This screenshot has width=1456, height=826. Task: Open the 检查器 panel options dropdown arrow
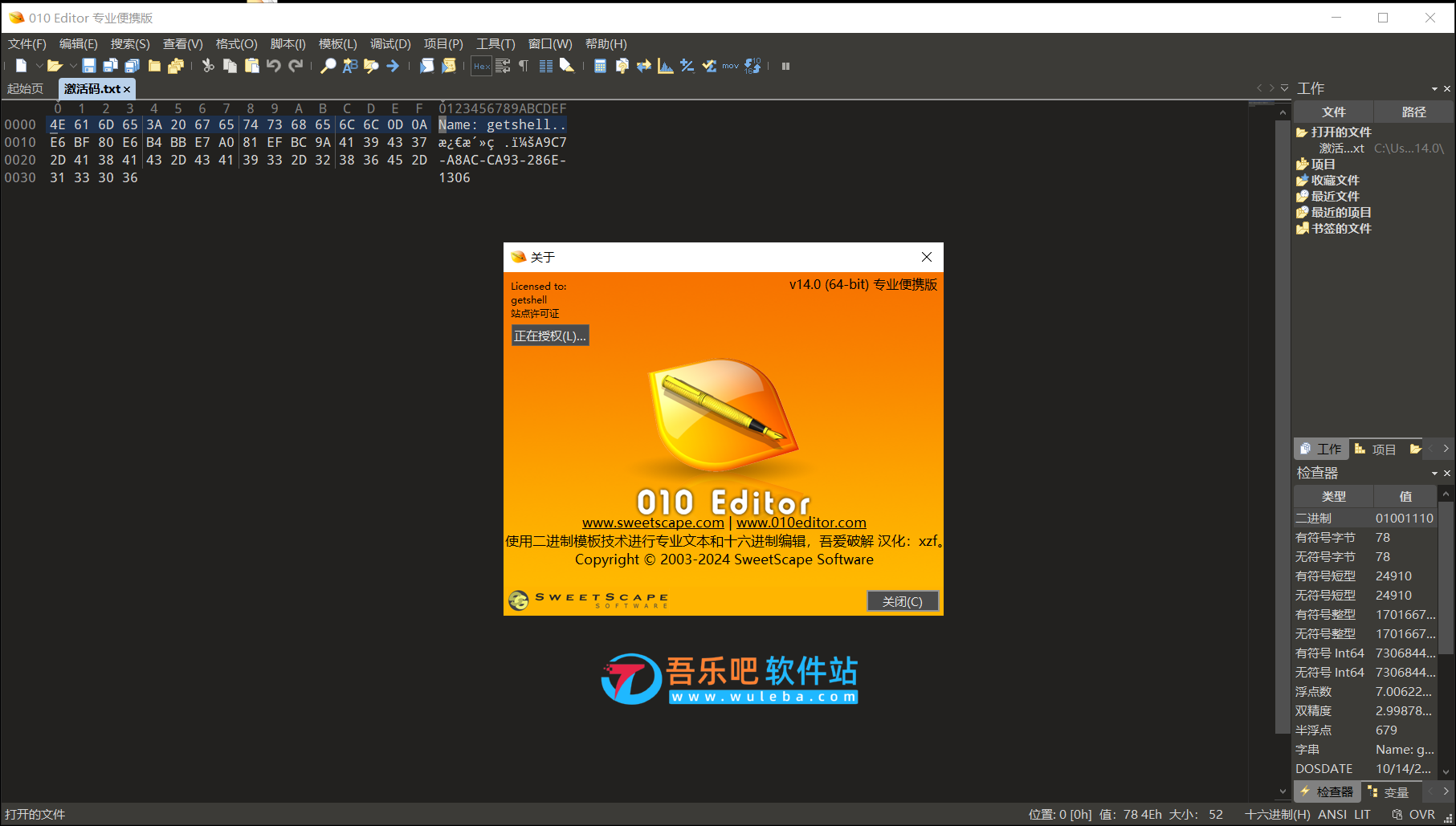click(1434, 474)
